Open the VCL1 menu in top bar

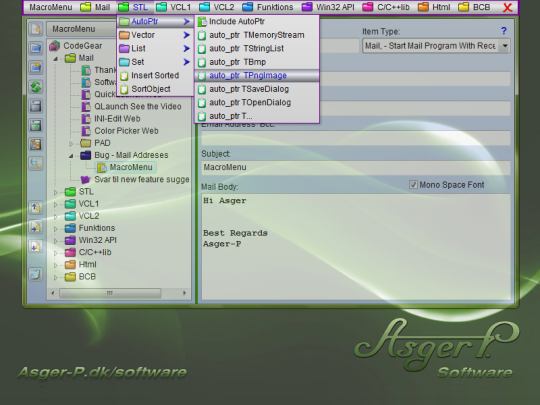click(x=173, y=7)
